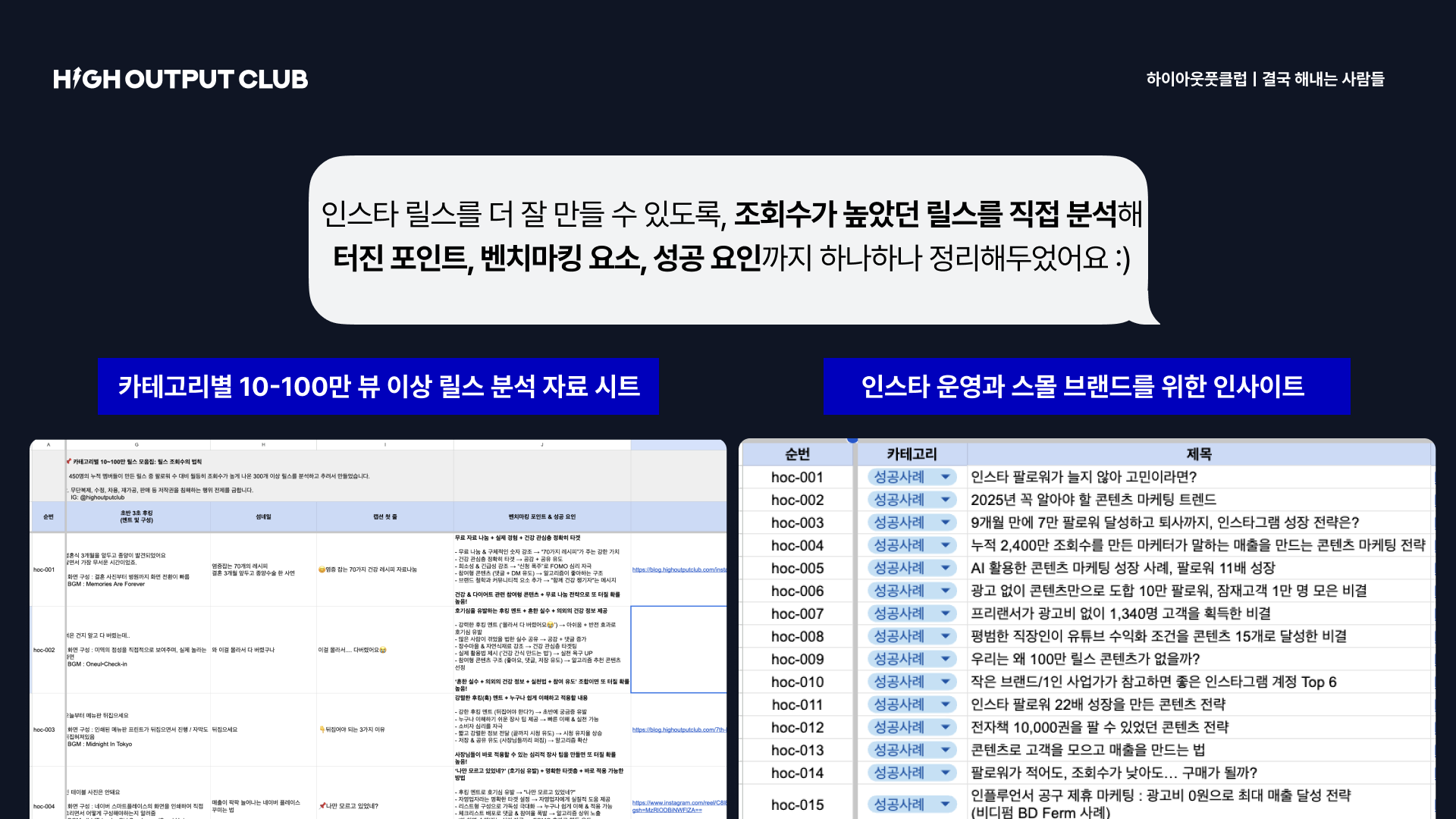Viewport: 1456px width, 819px height.
Task: Select title 콘텐츠로 고객을 모으고 매출을 만드는 법
Action: pyautogui.click(x=1088, y=750)
